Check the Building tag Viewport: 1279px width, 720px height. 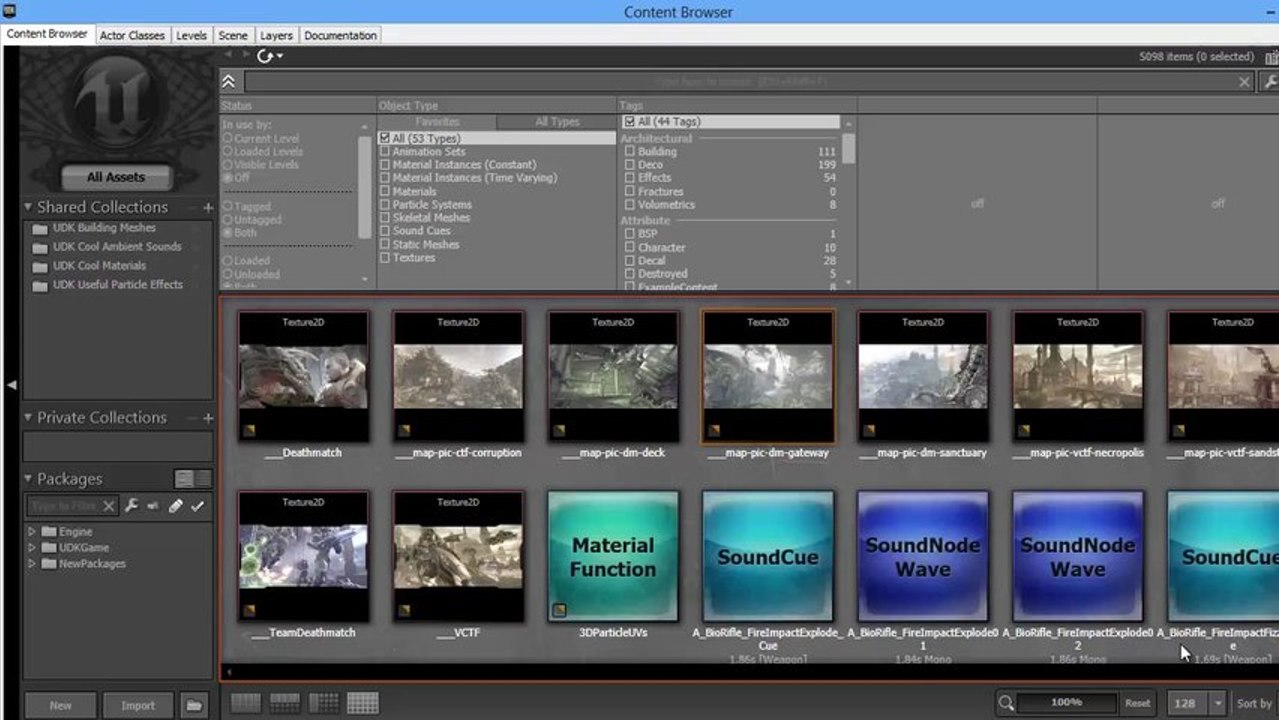[630, 152]
